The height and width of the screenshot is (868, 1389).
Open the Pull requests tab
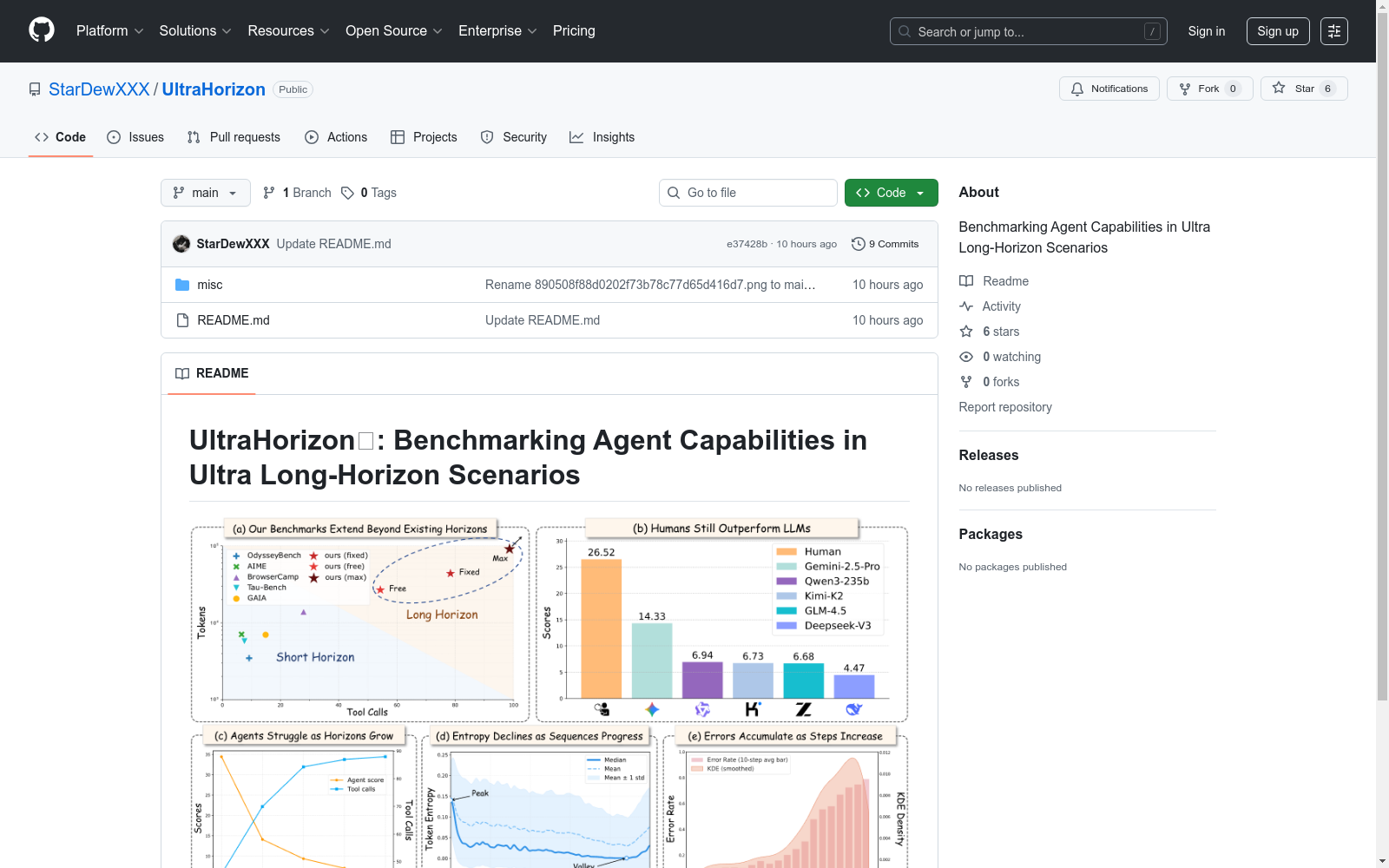(234, 137)
